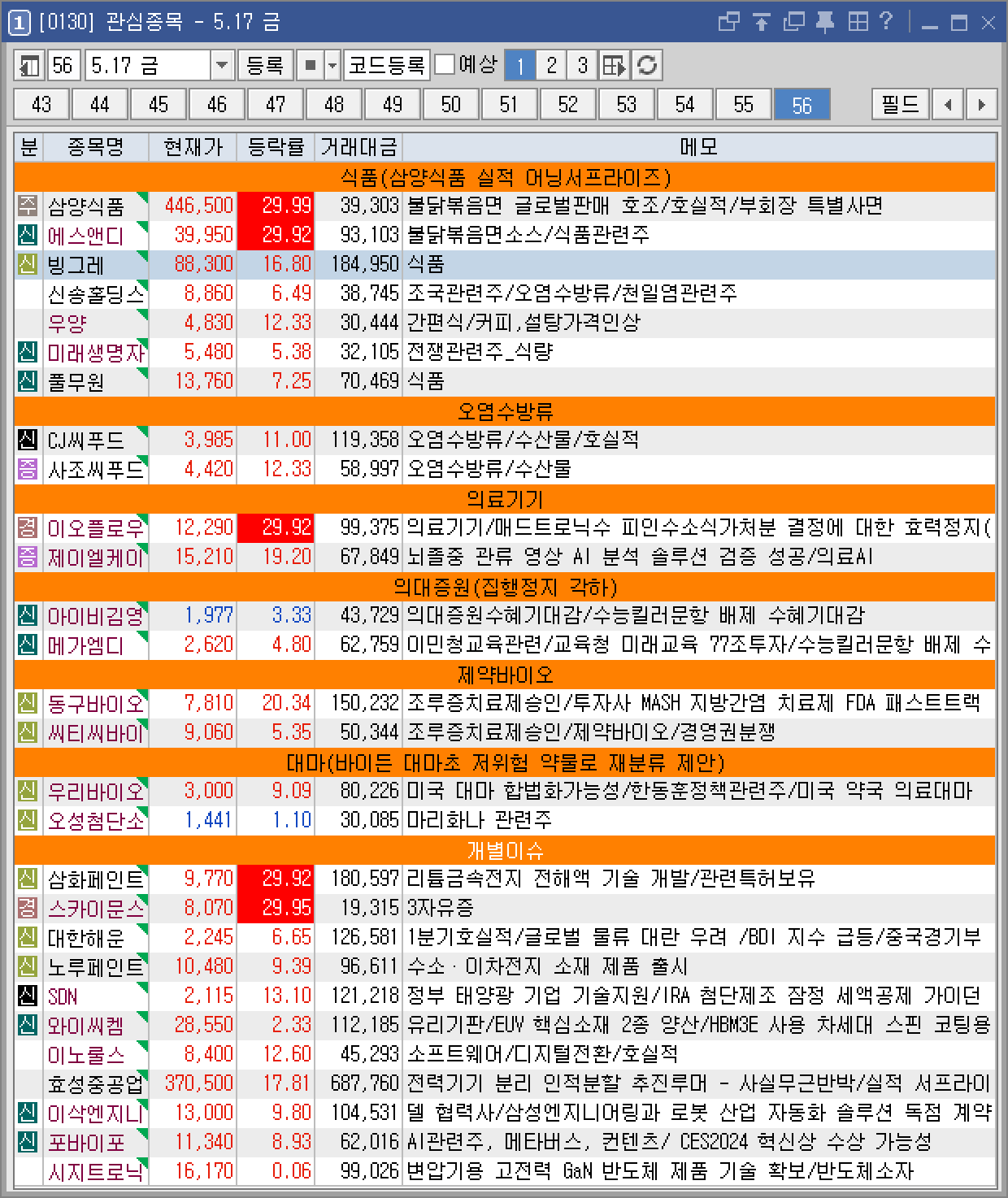Click the 신송홀딩스 stock name
The image size is (1008, 1198).
[x=96, y=293]
